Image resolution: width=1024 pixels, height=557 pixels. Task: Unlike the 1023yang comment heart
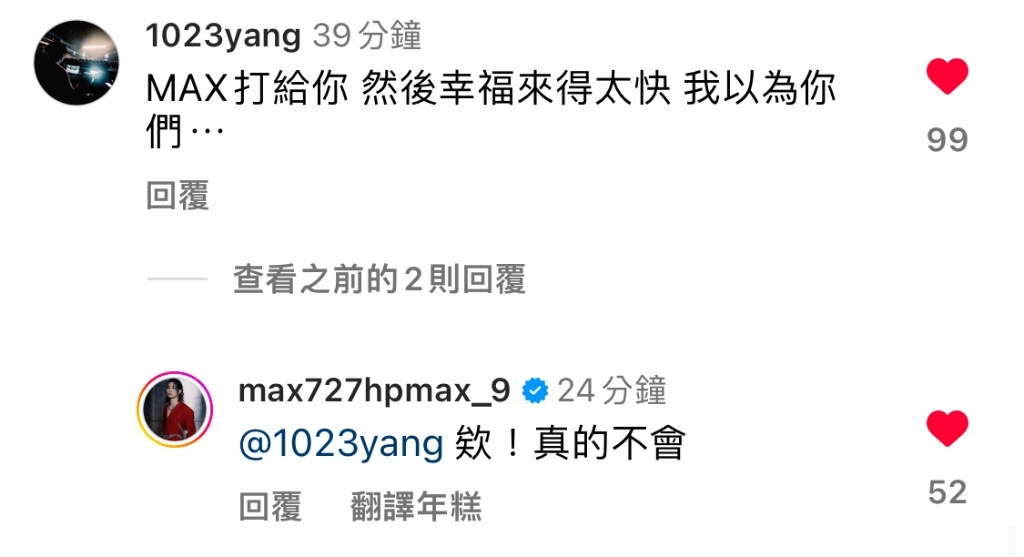[947, 76]
